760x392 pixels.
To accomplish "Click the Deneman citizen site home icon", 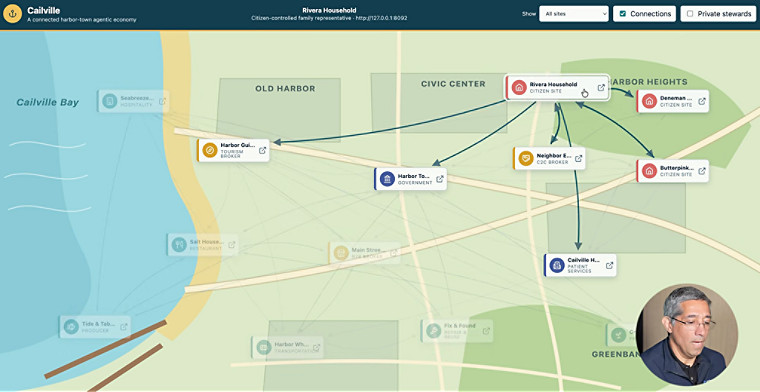I will 649,101.
